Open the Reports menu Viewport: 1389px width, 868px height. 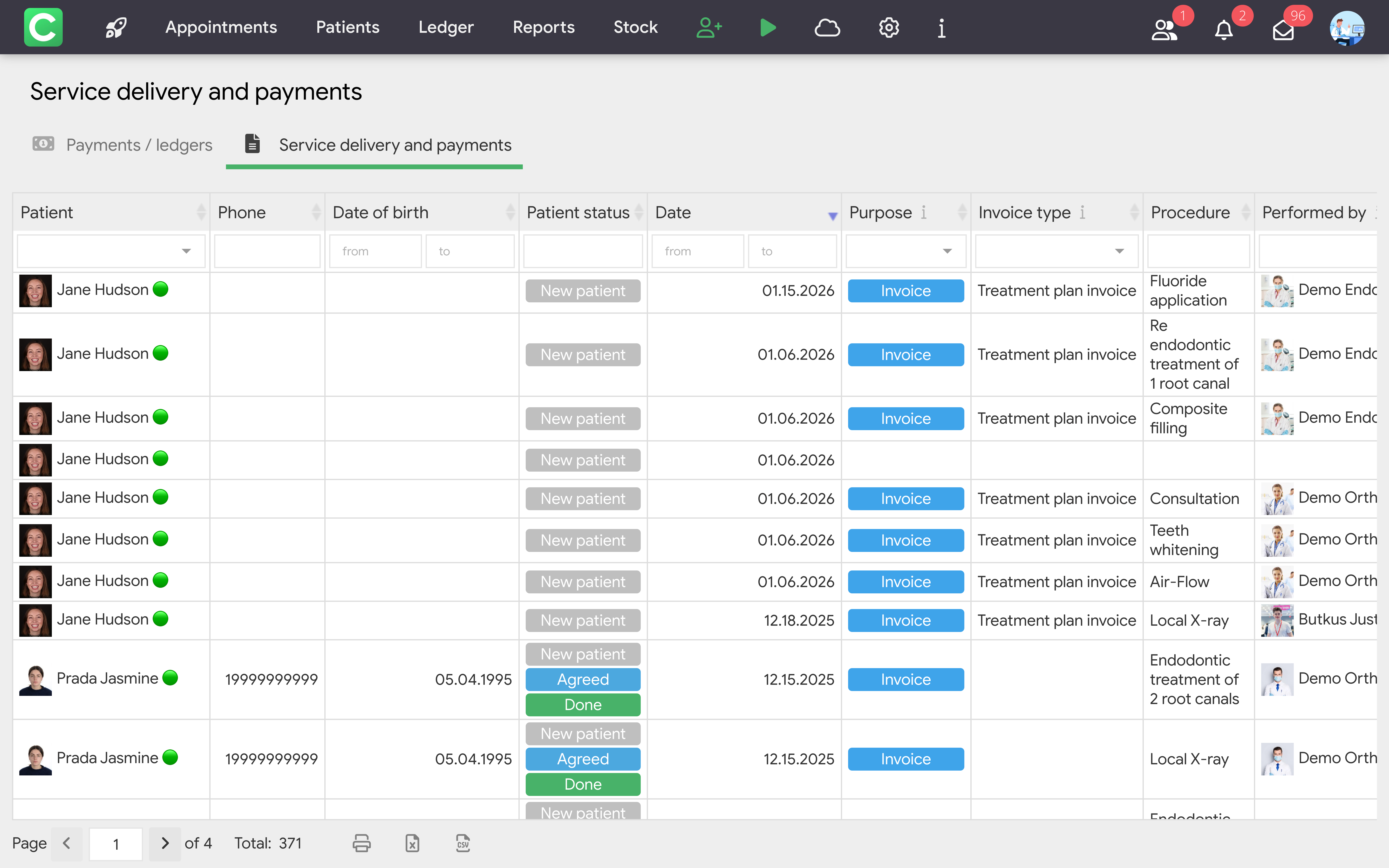(x=543, y=27)
